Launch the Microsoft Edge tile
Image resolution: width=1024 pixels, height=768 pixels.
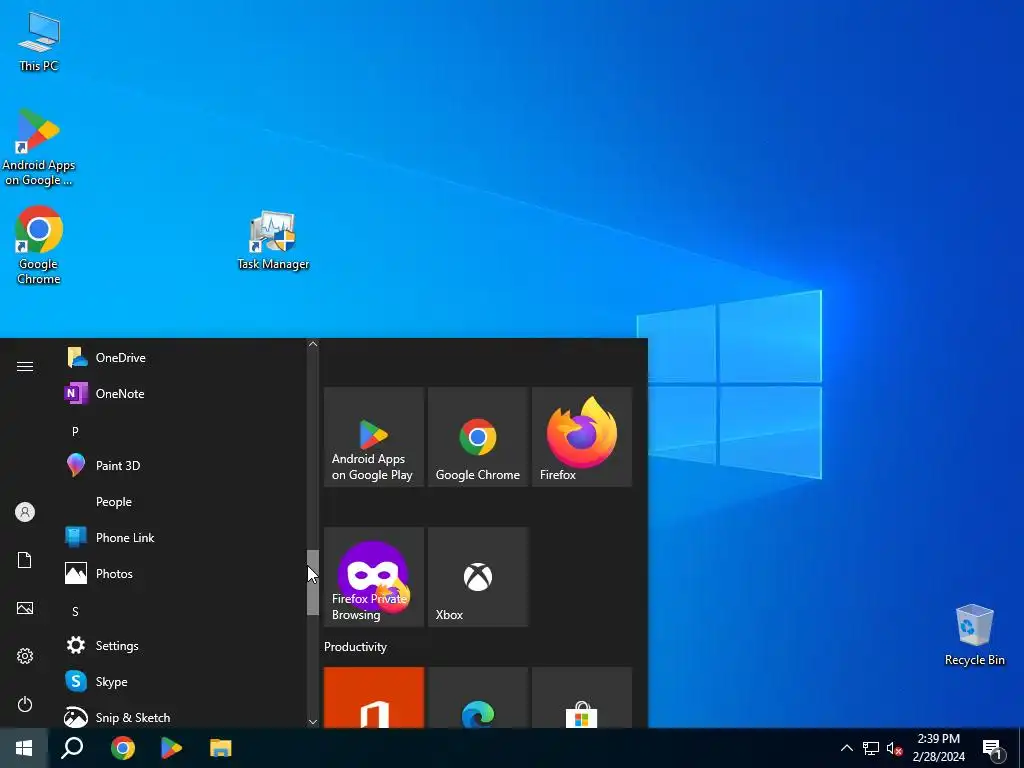[x=478, y=697]
